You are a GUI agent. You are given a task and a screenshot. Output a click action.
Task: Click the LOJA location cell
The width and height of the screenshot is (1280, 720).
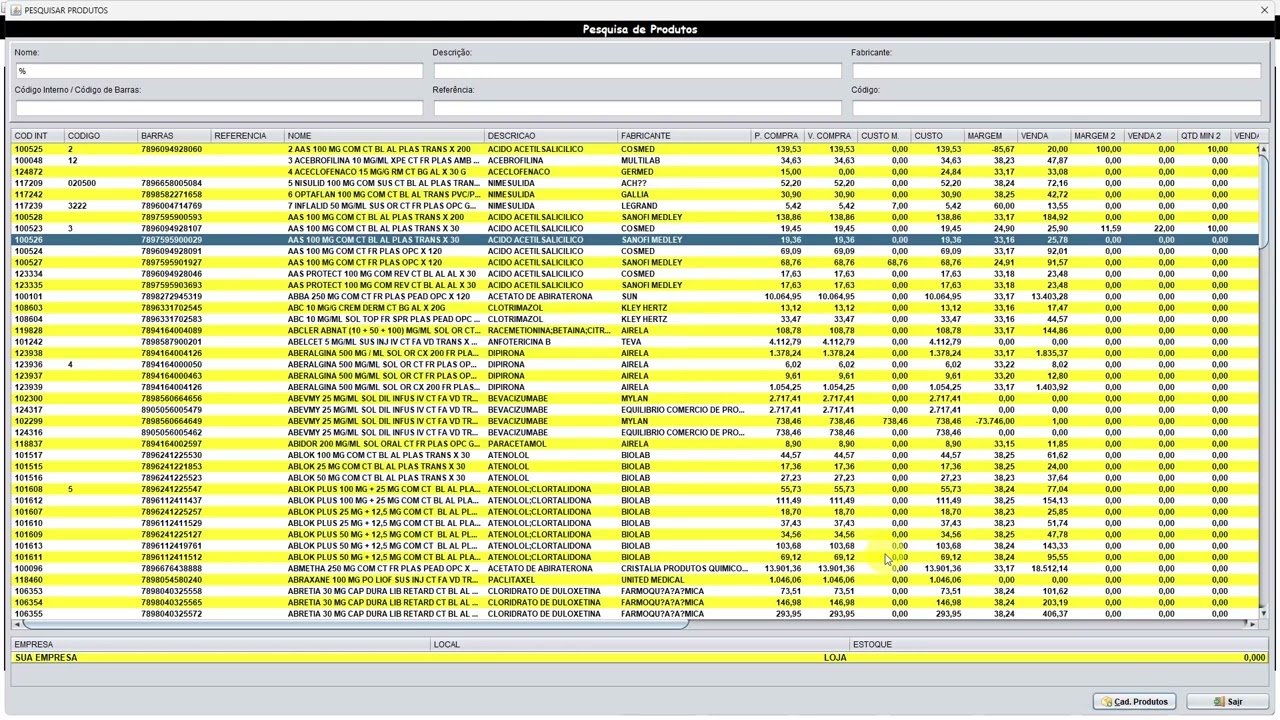tap(640, 658)
